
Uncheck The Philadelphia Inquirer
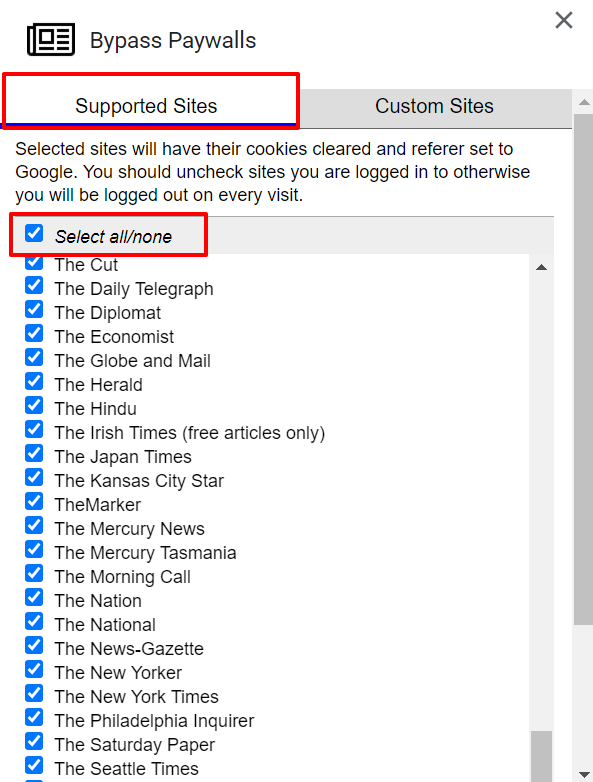34,717
